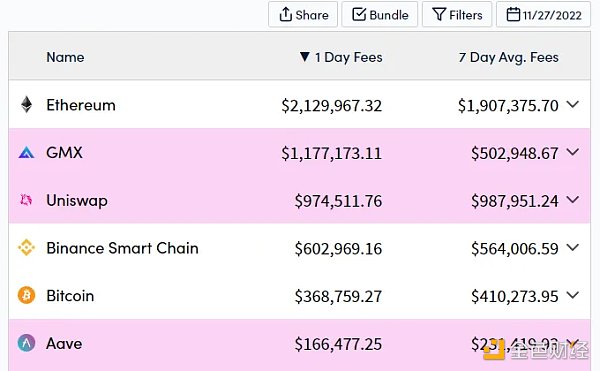Image resolution: width=600 pixels, height=371 pixels.
Task: Click the Ethereum logo icon
Action: [26, 104]
